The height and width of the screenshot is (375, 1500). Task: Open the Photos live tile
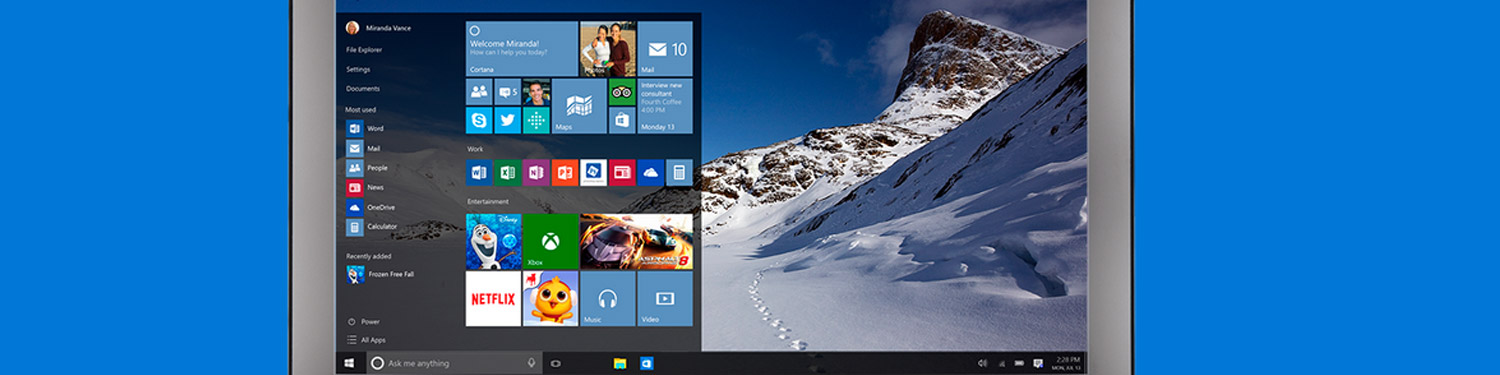607,49
